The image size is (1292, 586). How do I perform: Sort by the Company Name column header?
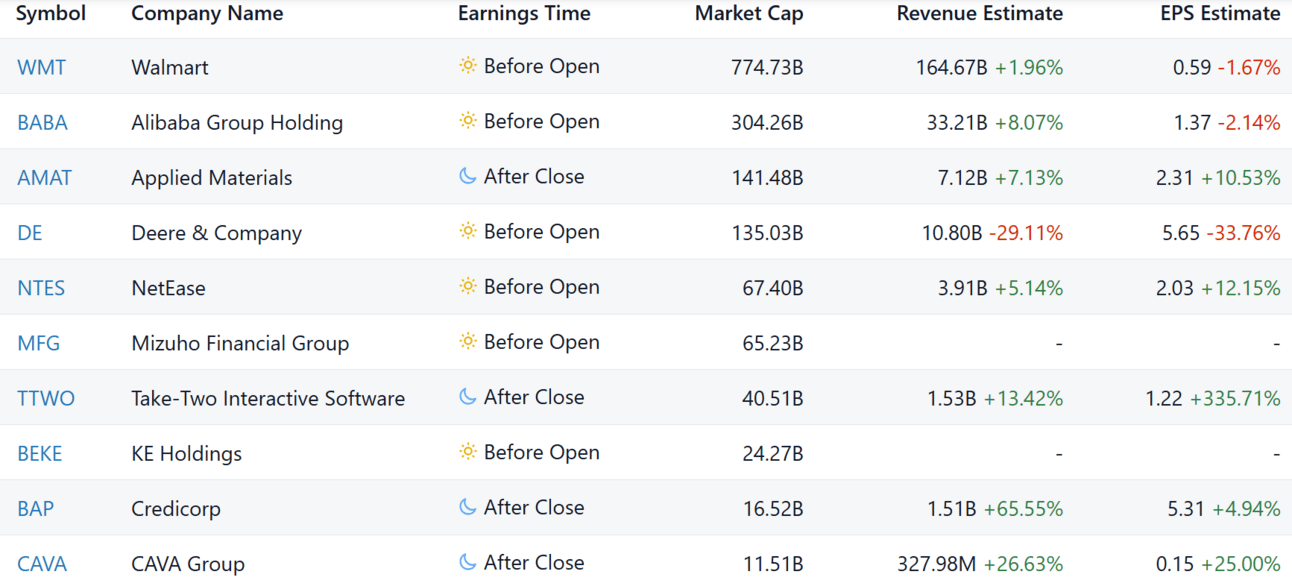coord(207,14)
